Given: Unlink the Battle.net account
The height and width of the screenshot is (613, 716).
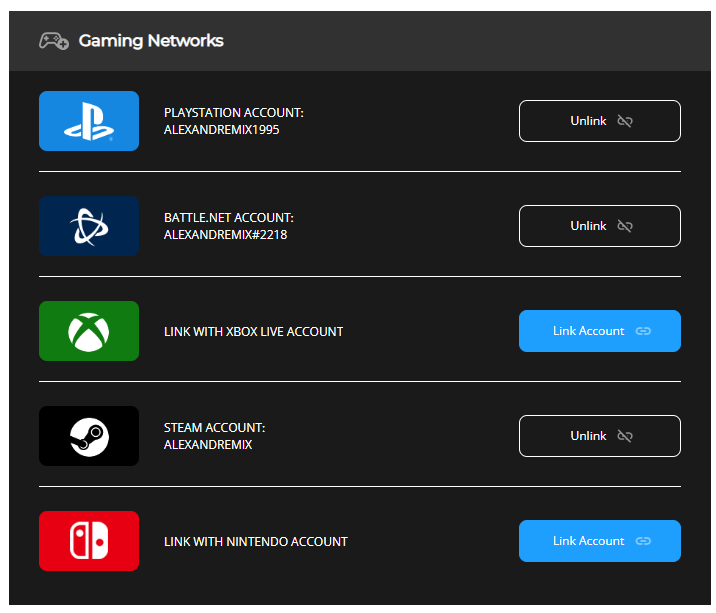Looking at the screenshot, I should tap(600, 226).
